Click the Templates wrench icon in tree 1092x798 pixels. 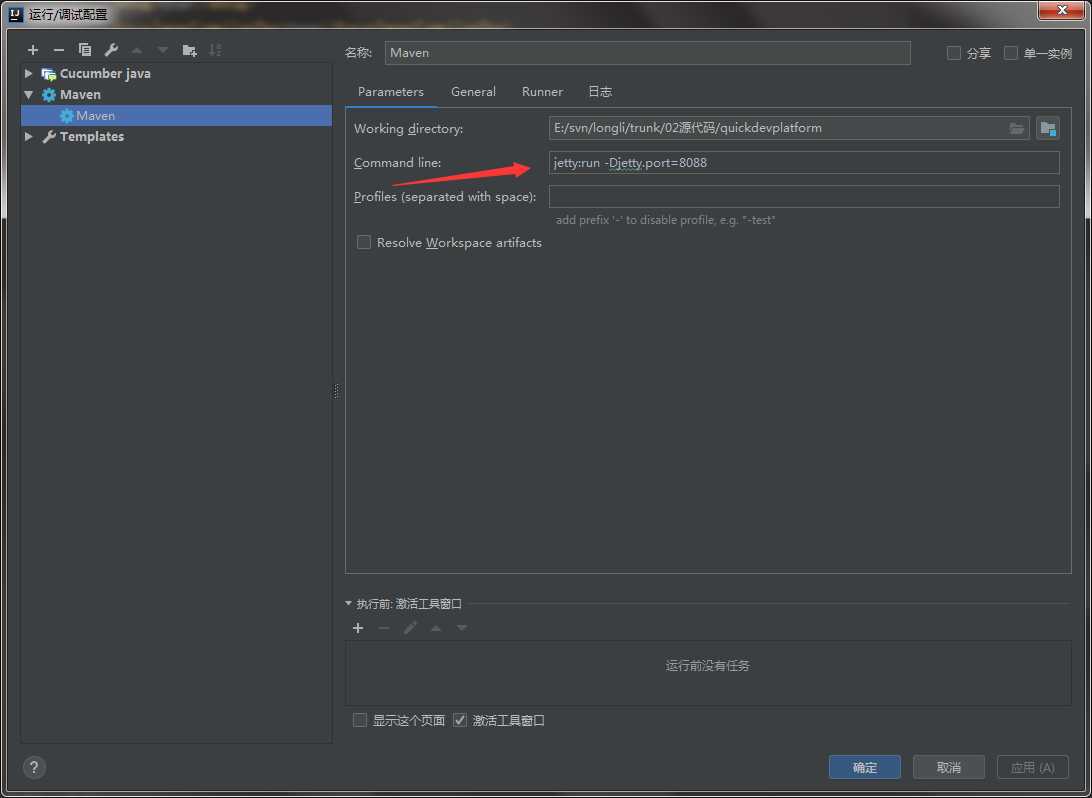(x=49, y=136)
